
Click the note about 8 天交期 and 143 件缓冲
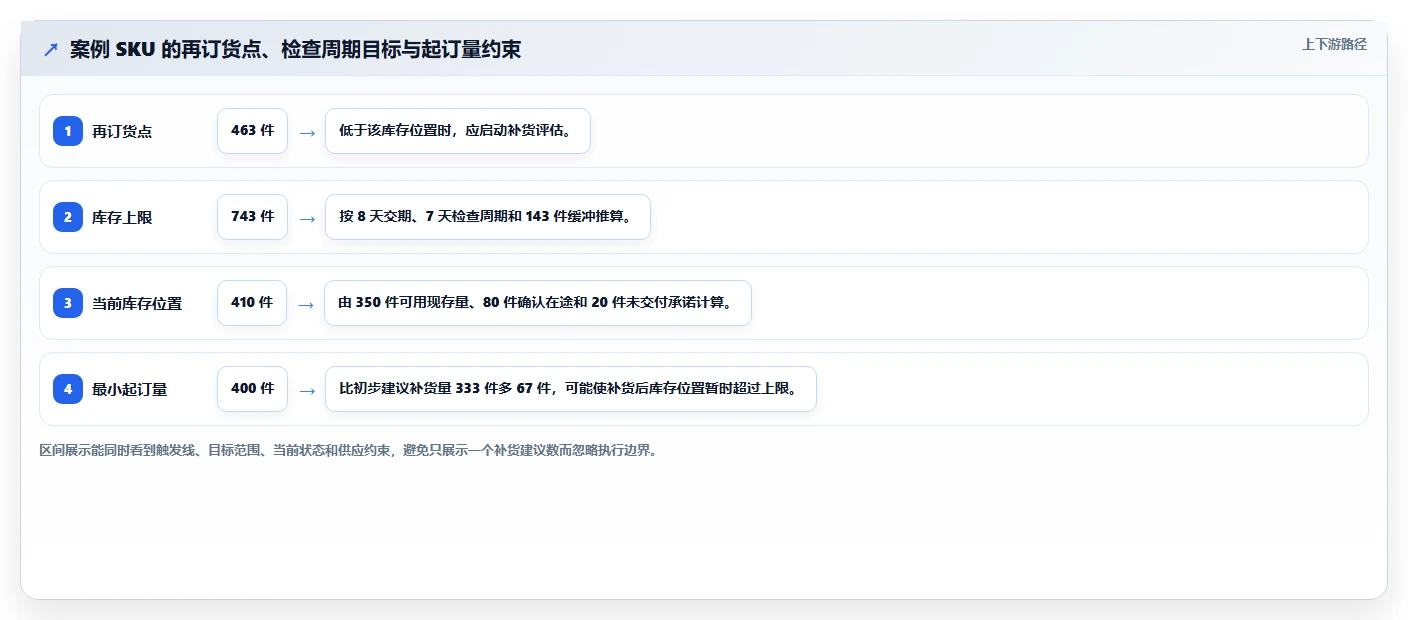click(488, 217)
